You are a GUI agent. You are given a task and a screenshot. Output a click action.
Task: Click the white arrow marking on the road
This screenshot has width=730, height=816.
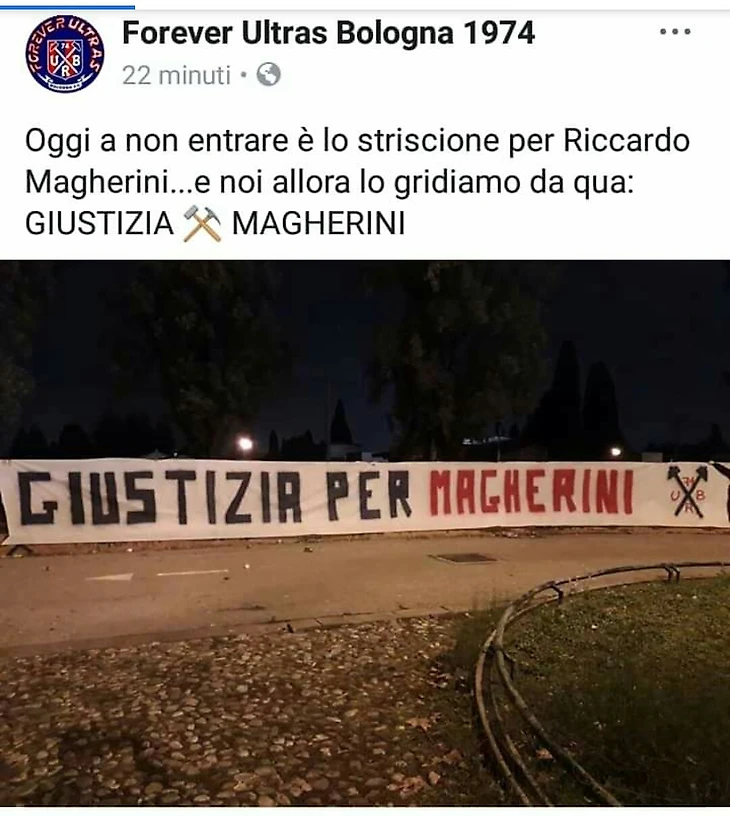click(110, 577)
